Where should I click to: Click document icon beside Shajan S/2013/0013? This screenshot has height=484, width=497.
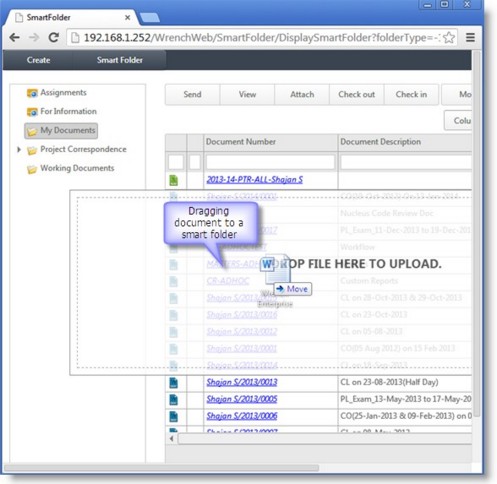173,383
